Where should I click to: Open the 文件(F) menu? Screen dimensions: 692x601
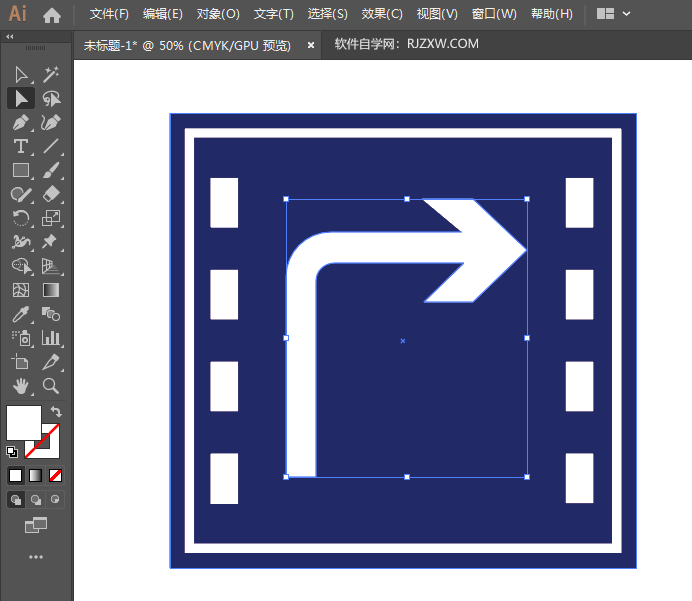[109, 14]
